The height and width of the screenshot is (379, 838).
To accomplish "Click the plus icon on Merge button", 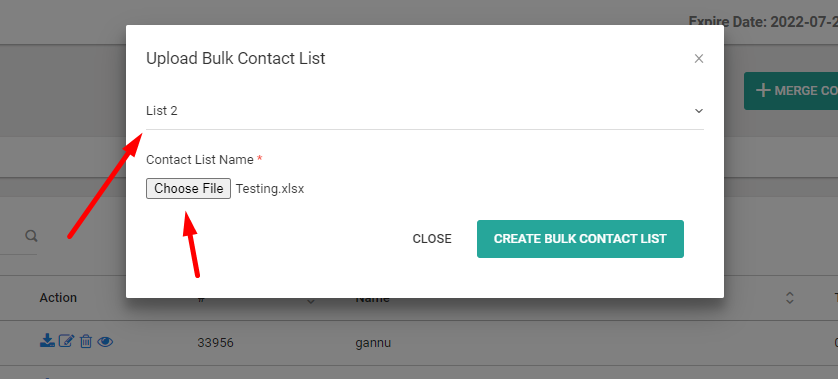I will click(763, 90).
